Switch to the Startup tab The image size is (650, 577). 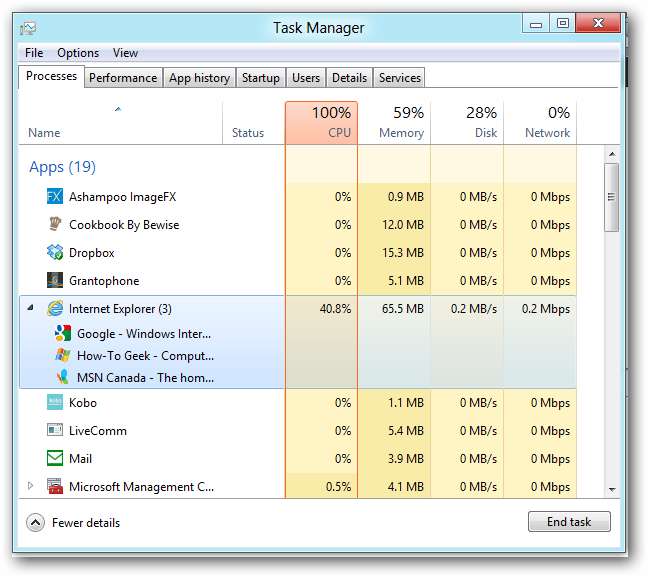[x=261, y=78]
